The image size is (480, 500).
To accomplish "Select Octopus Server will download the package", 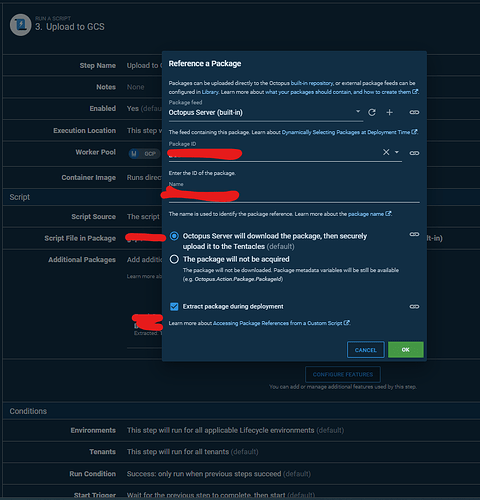I will tap(174, 236).
